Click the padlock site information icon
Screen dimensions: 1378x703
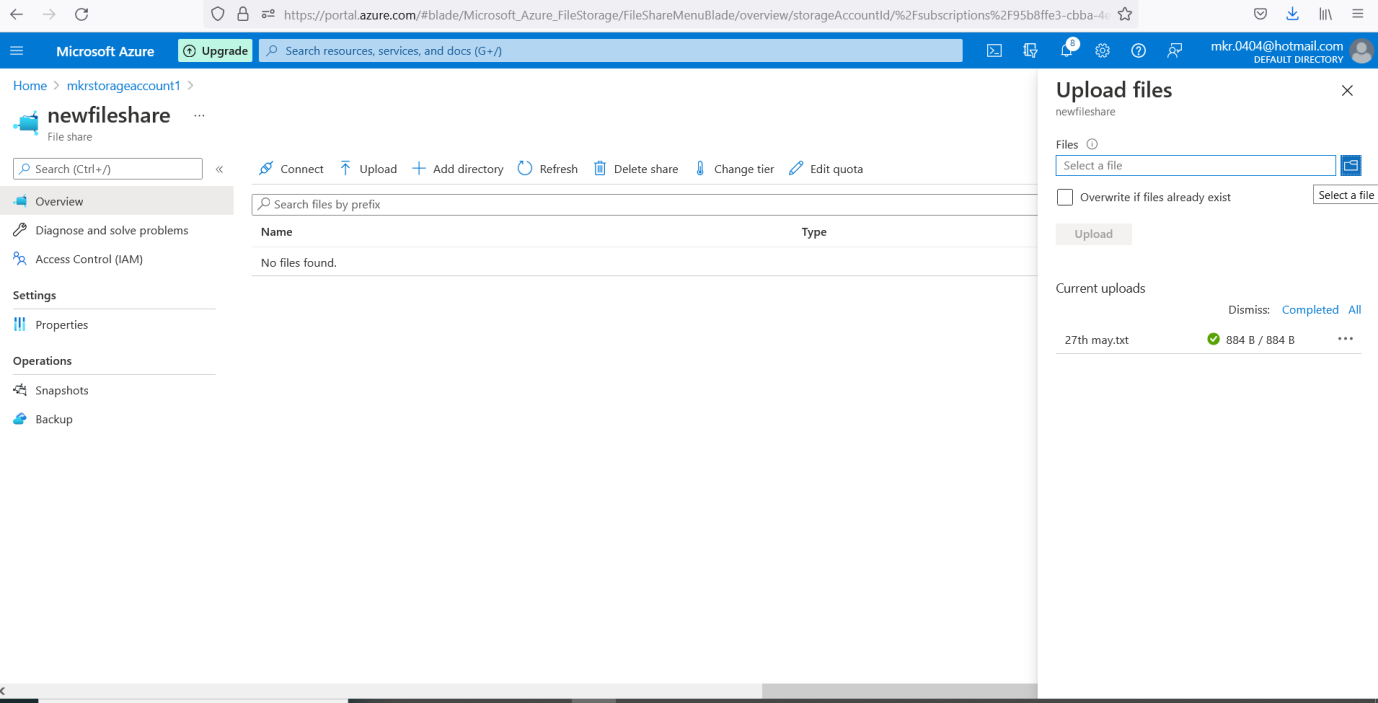pos(243,14)
